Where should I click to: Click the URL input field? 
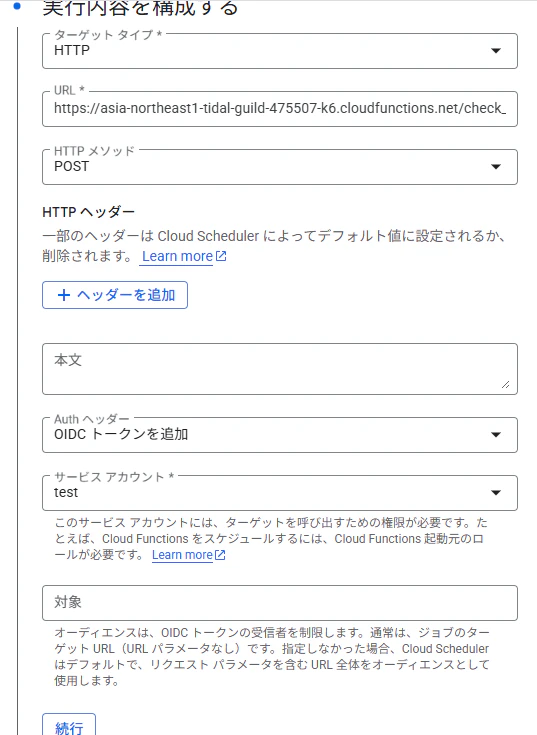click(280, 109)
